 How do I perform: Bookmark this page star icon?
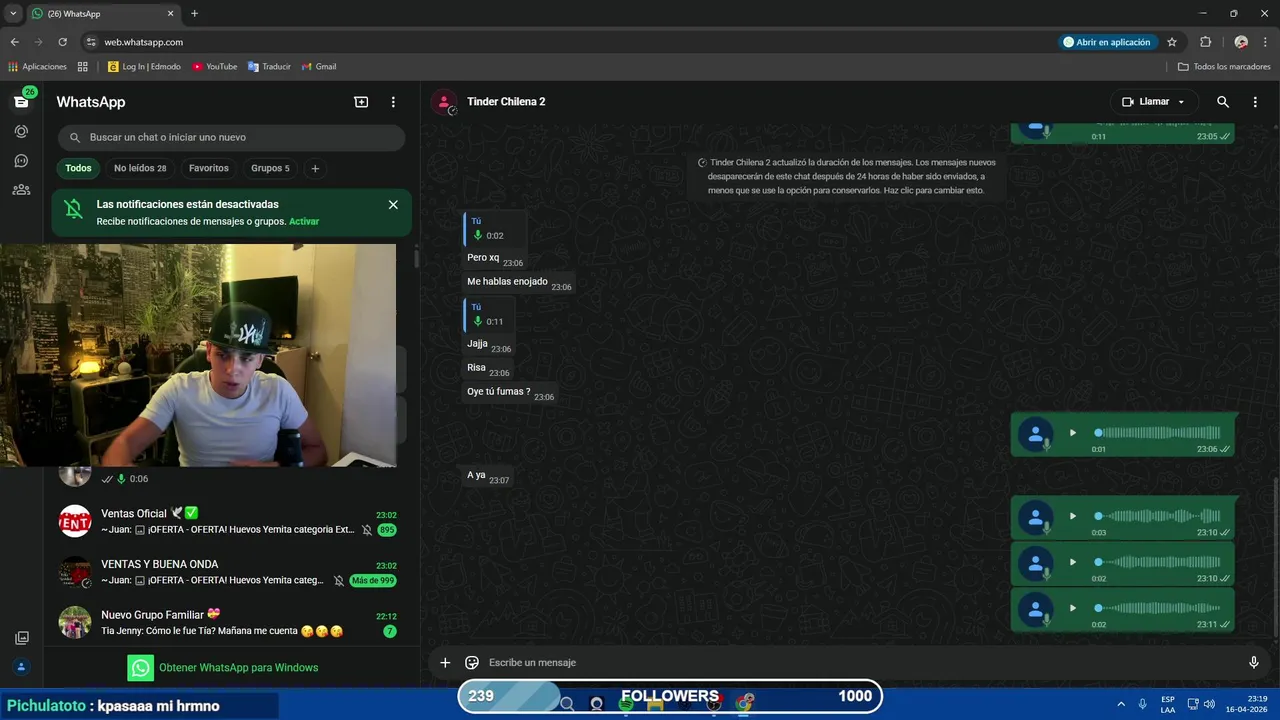pos(1172,42)
